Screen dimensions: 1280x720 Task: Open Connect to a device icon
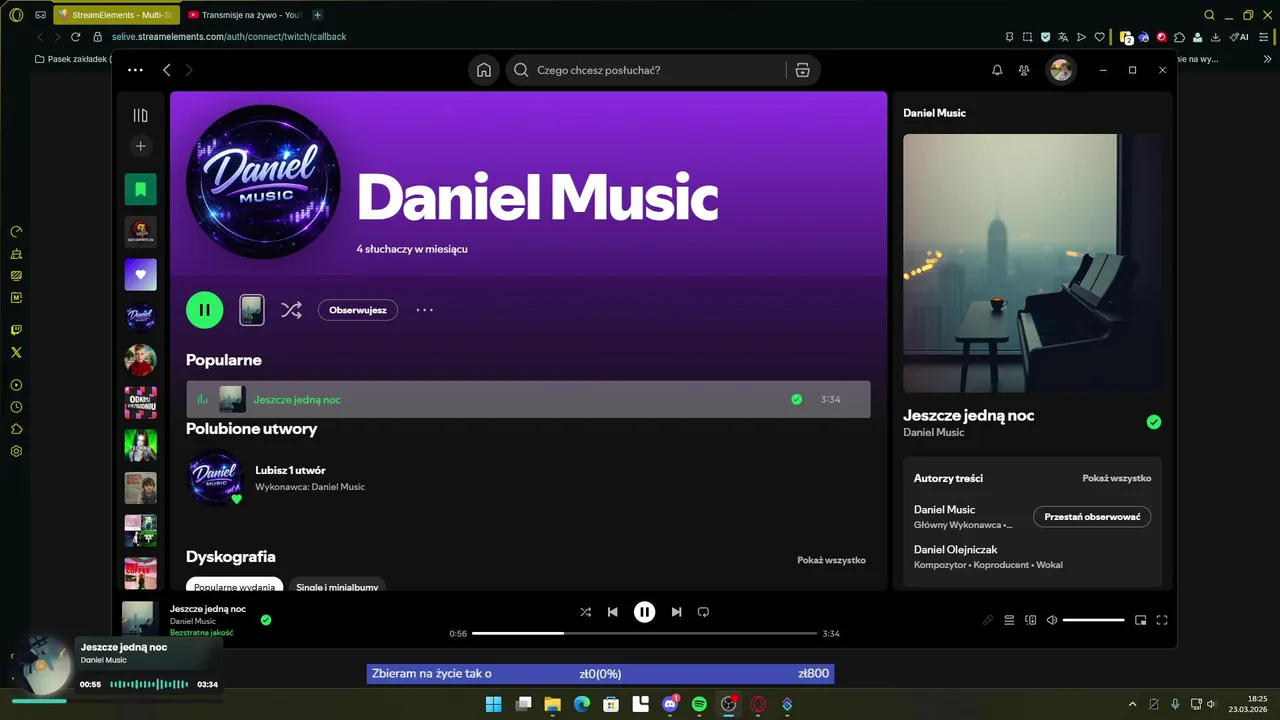(1031, 620)
